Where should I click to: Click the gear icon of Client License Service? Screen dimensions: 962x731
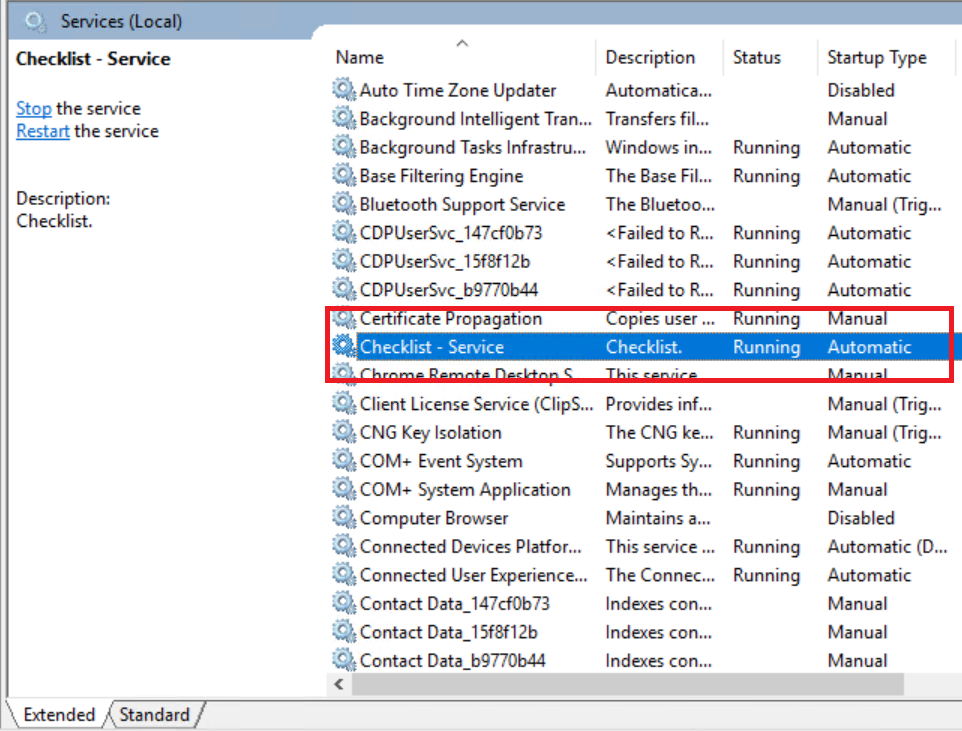[x=344, y=403]
